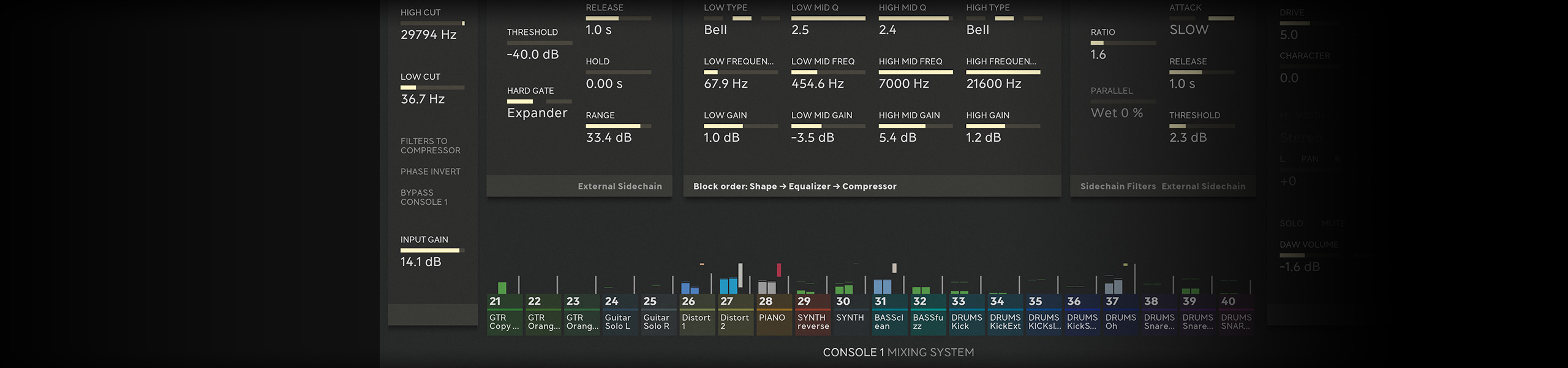The height and width of the screenshot is (368, 1568).
Task: Change High Type Bell selector
Action: (978, 30)
